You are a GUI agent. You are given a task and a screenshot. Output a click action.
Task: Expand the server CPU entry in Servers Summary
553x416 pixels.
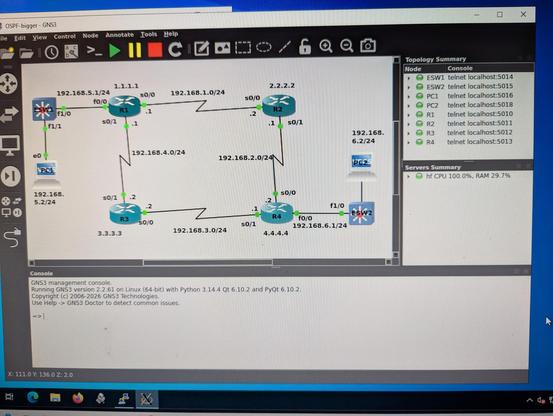pos(408,176)
